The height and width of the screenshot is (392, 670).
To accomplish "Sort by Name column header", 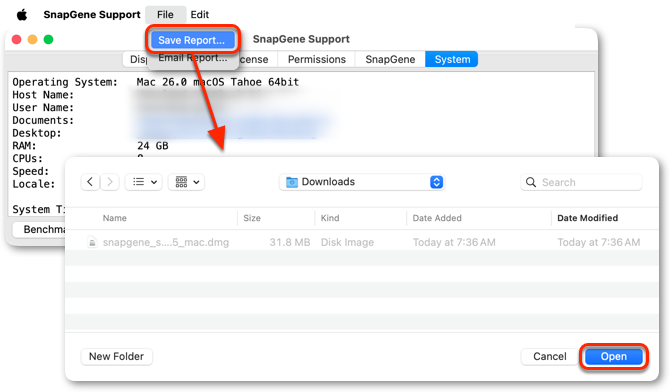I will pos(115,218).
